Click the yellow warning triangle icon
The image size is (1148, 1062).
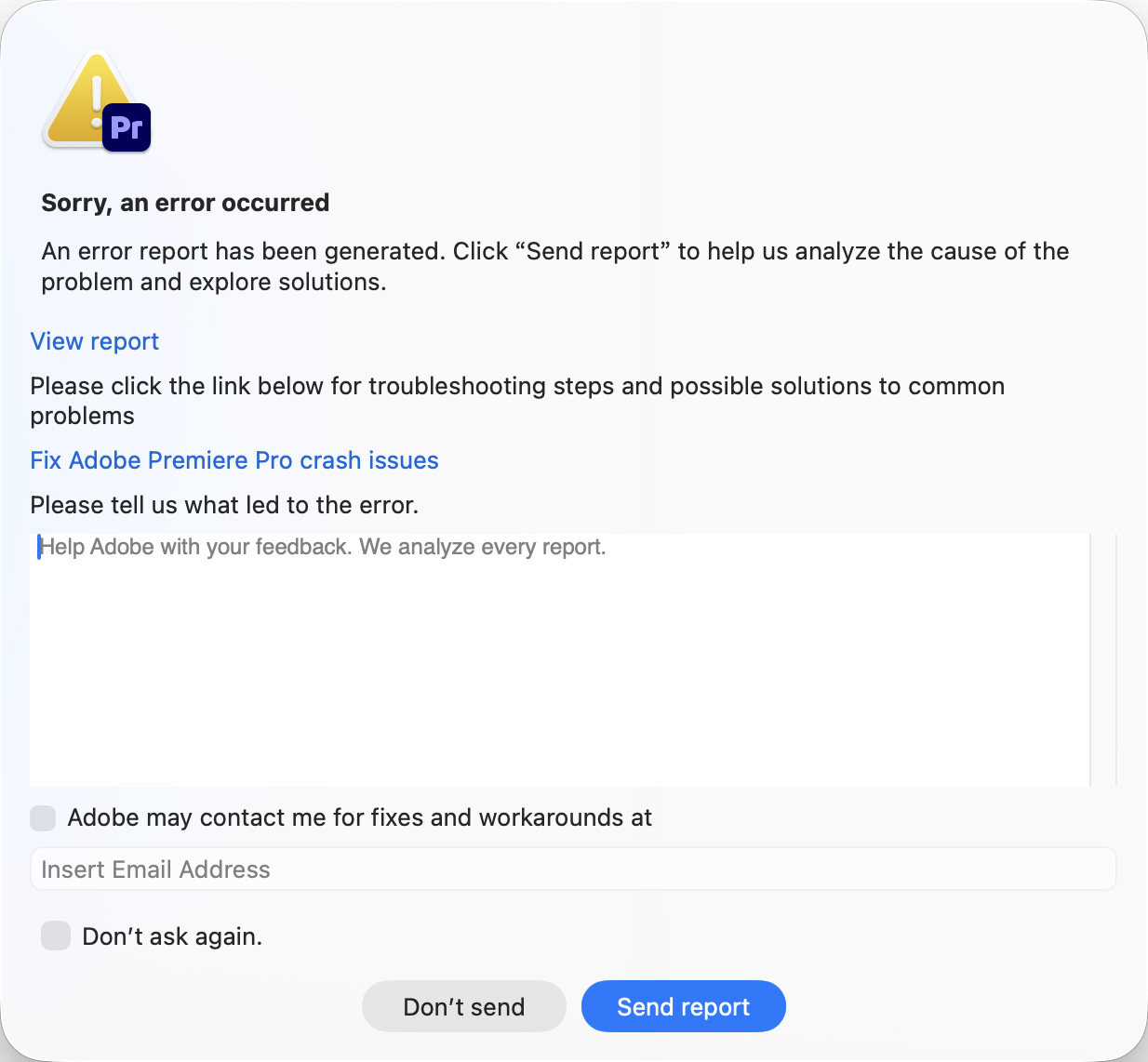point(85,100)
